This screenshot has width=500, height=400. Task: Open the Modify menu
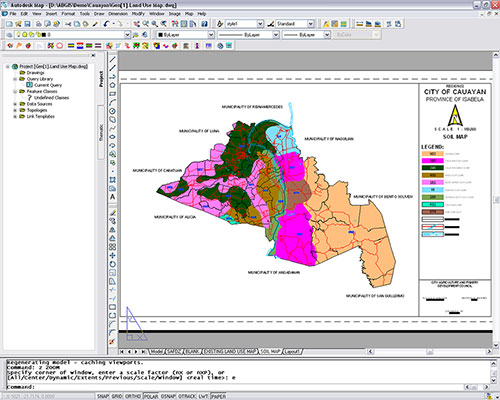click(138, 14)
